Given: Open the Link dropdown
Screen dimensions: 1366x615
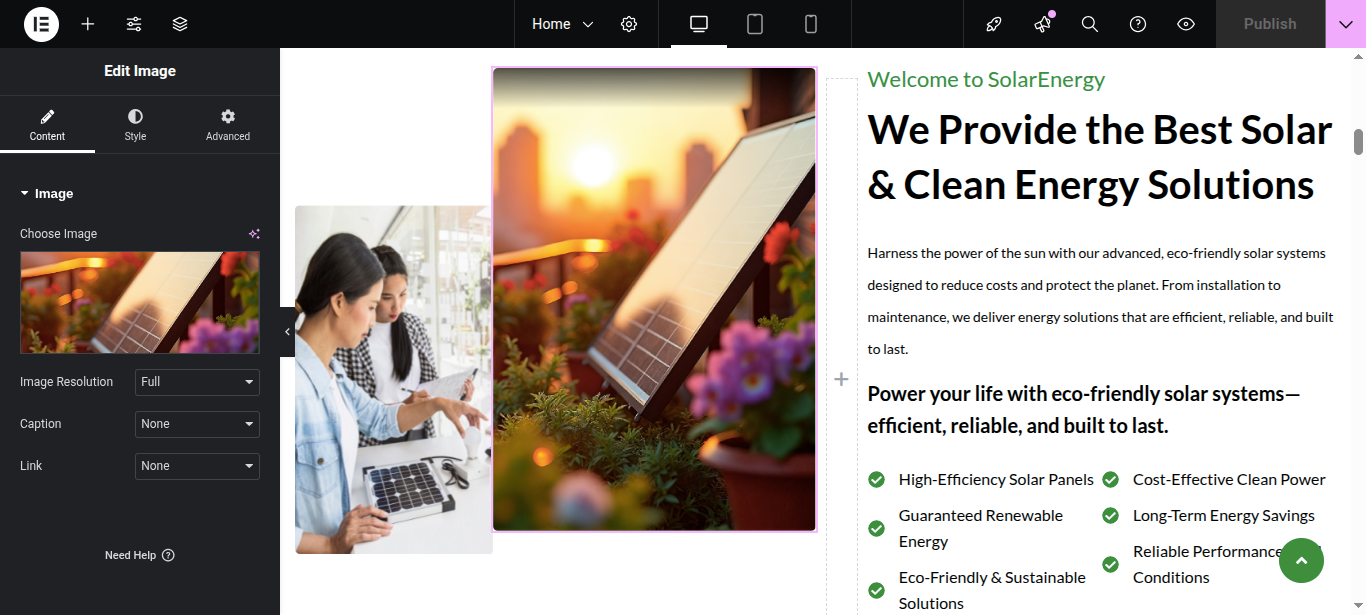Looking at the screenshot, I should 197,466.
